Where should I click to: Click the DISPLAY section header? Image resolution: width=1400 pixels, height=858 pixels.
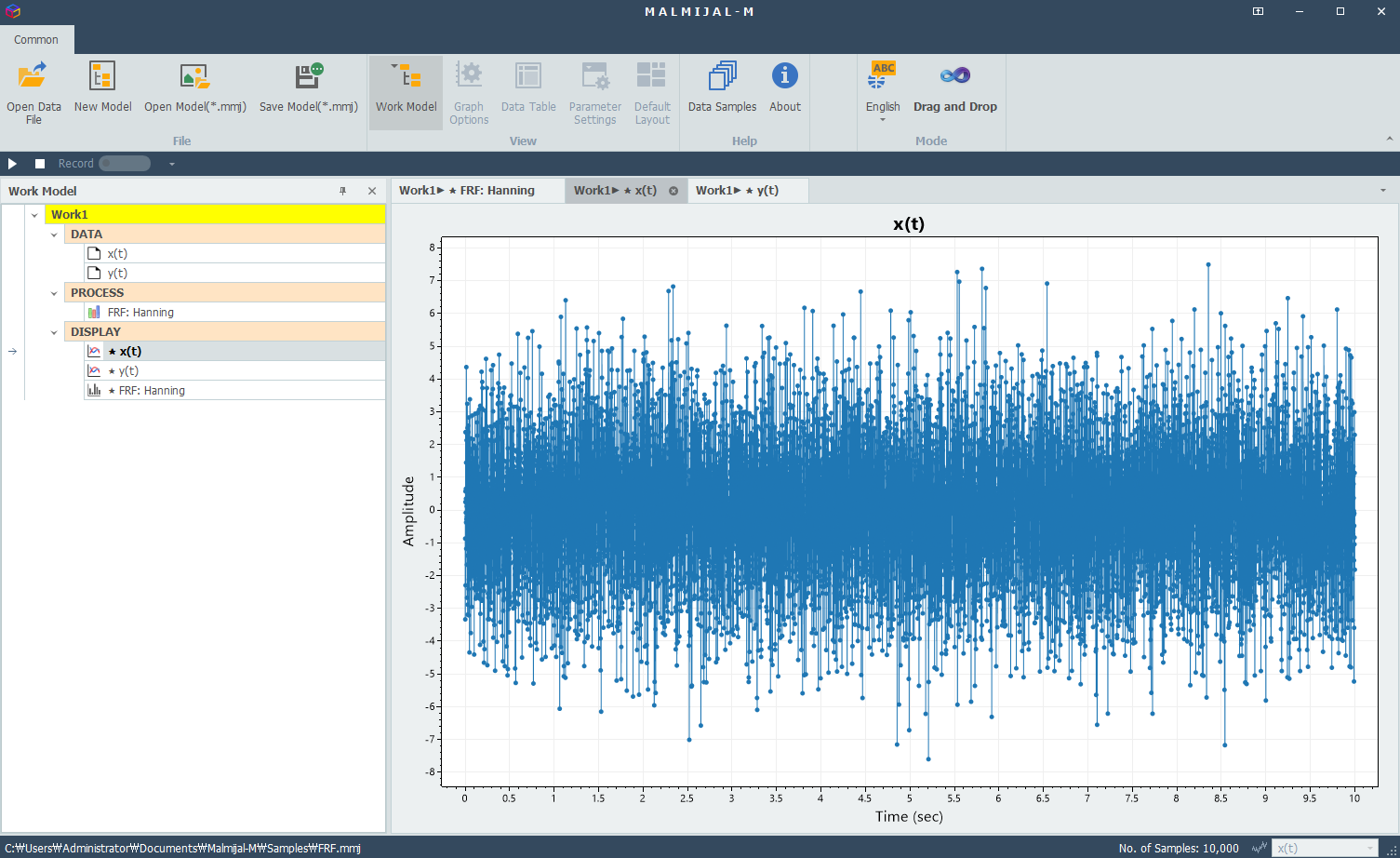click(224, 331)
